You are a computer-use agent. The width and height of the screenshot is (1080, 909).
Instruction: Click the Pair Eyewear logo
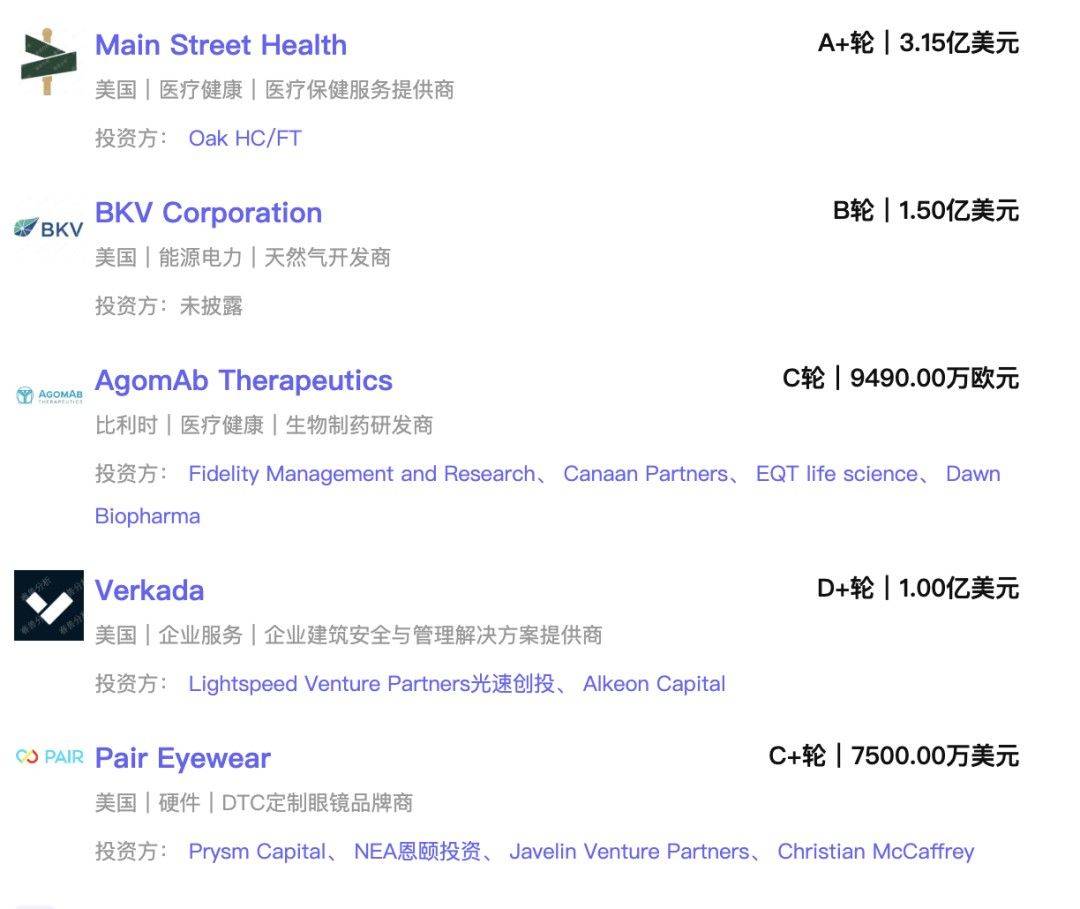tap(49, 757)
